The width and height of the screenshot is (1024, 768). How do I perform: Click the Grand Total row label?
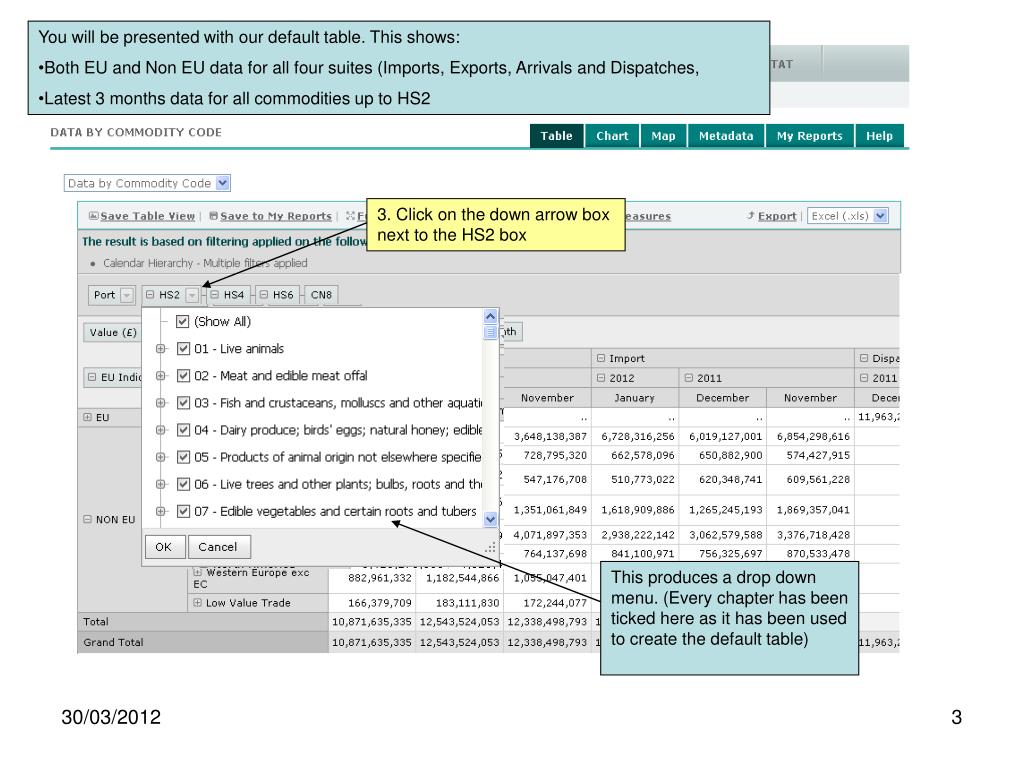coord(113,643)
